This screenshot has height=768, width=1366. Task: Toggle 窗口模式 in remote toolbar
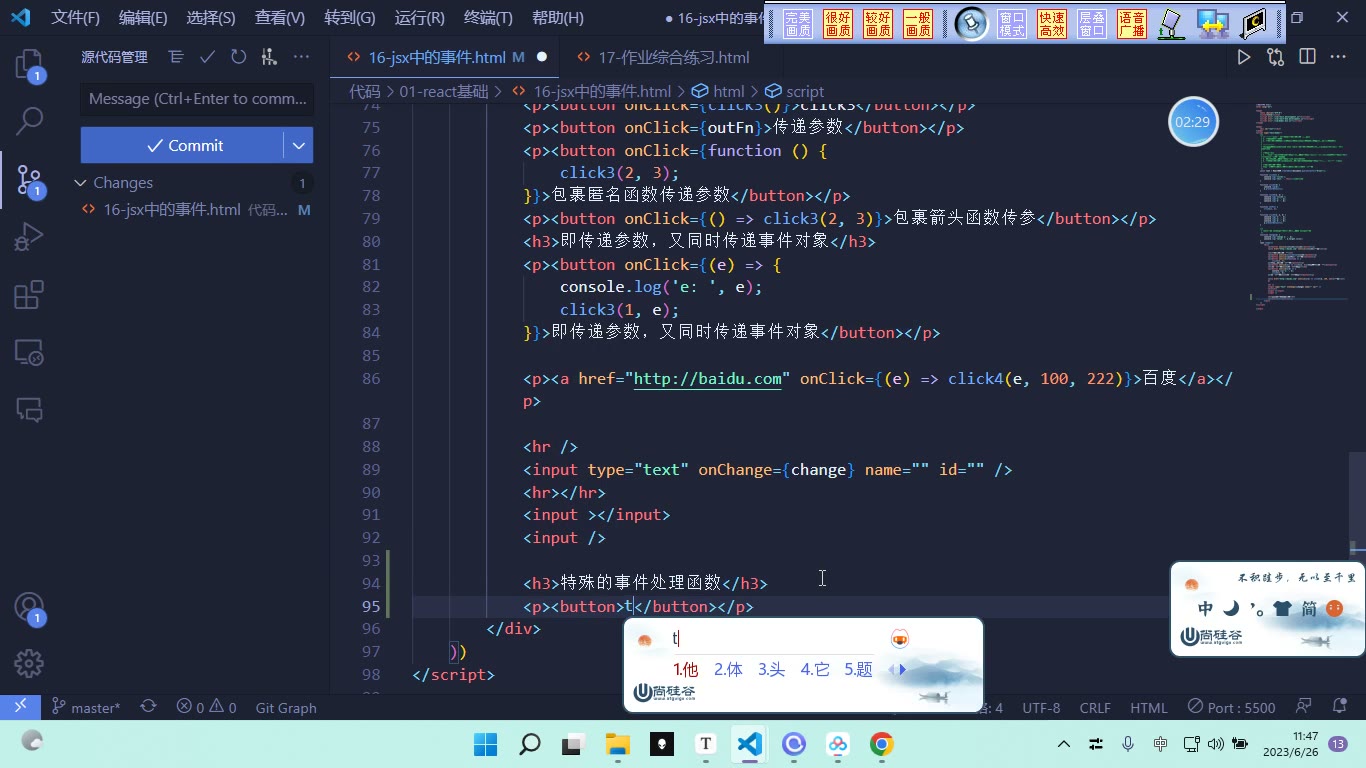point(1012,24)
